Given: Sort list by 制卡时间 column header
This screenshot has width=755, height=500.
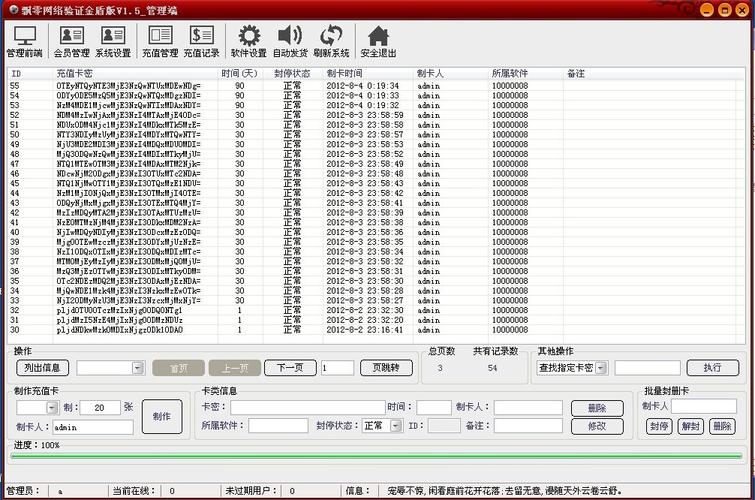Looking at the screenshot, I should 345,74.
